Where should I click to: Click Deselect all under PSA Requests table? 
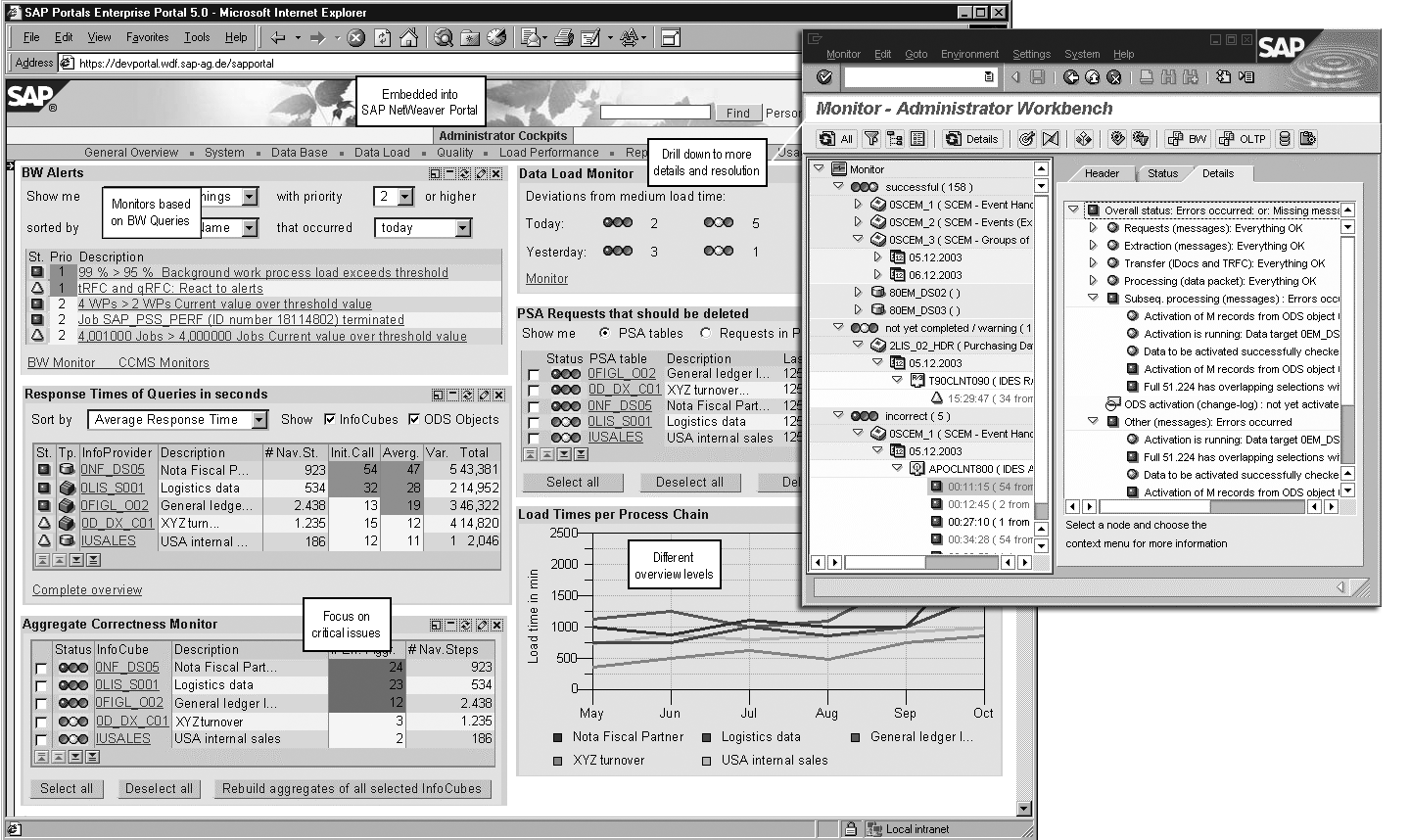[689, 483]
